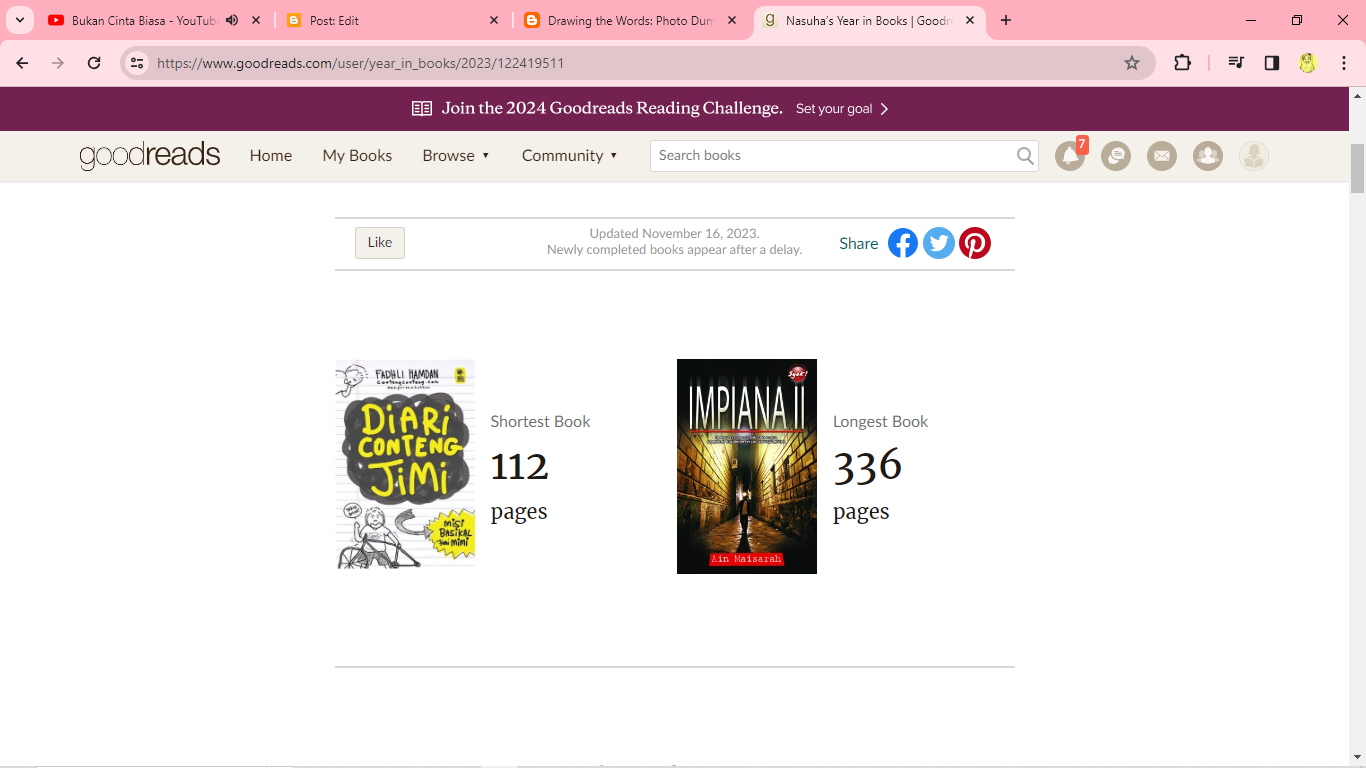This screenshot has width=1366, height=768.
Task: Go back to previous page
Action: 22,63
